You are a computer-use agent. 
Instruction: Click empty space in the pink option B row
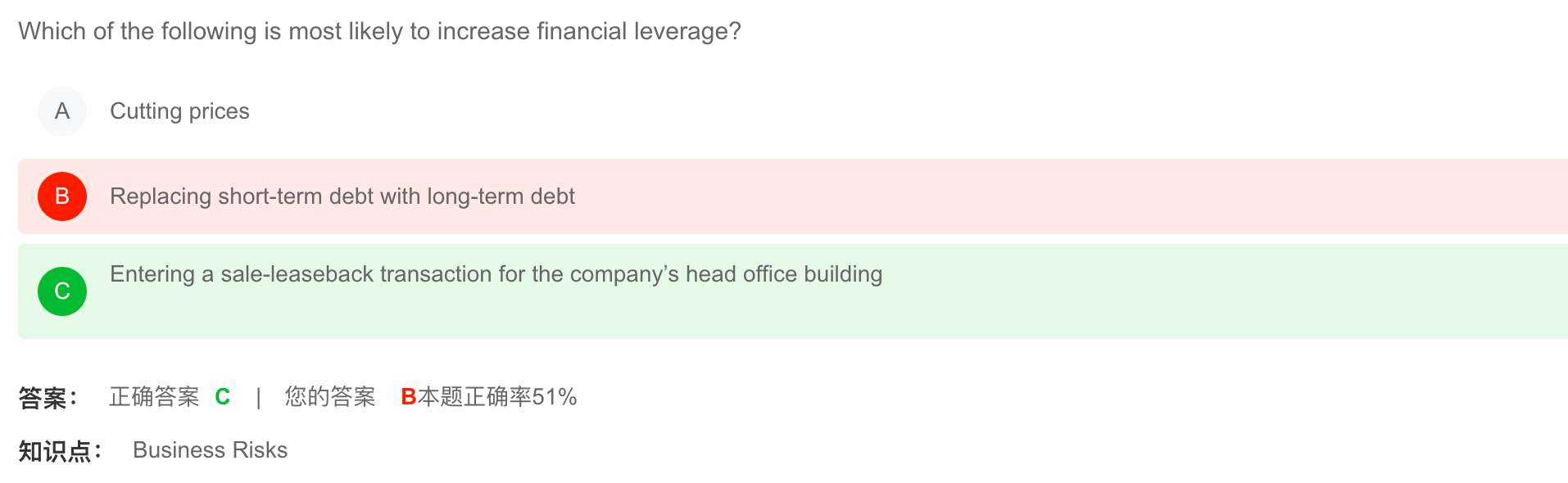point(1065,196)
